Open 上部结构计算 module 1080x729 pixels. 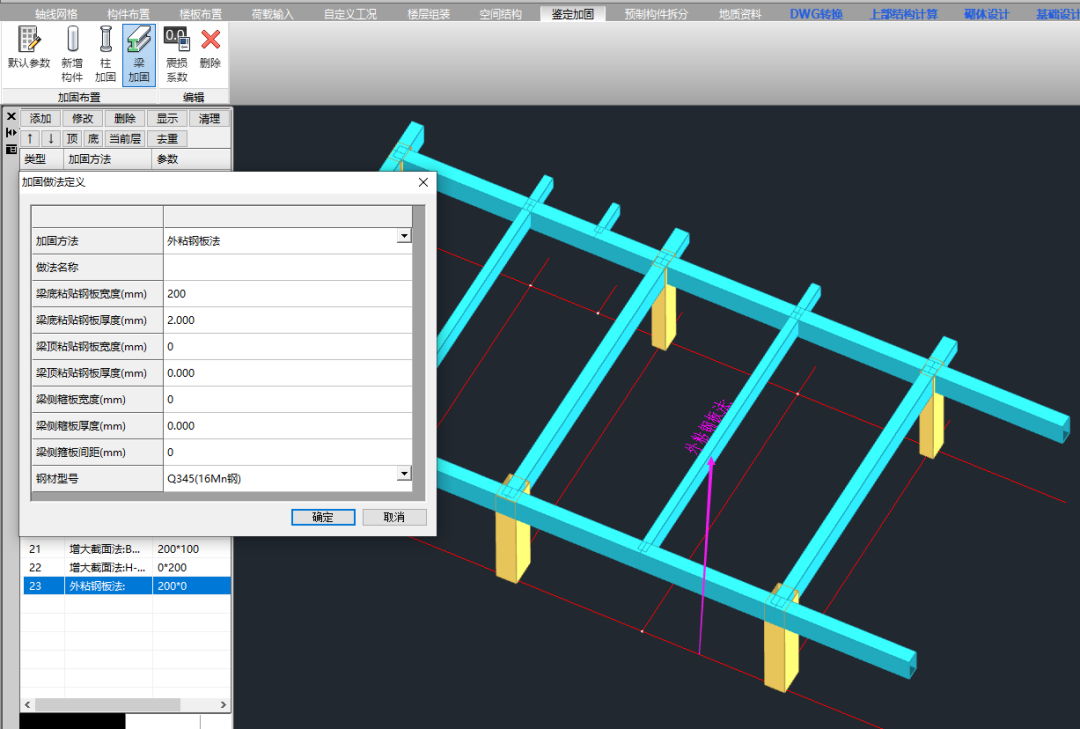click(904, 14)
